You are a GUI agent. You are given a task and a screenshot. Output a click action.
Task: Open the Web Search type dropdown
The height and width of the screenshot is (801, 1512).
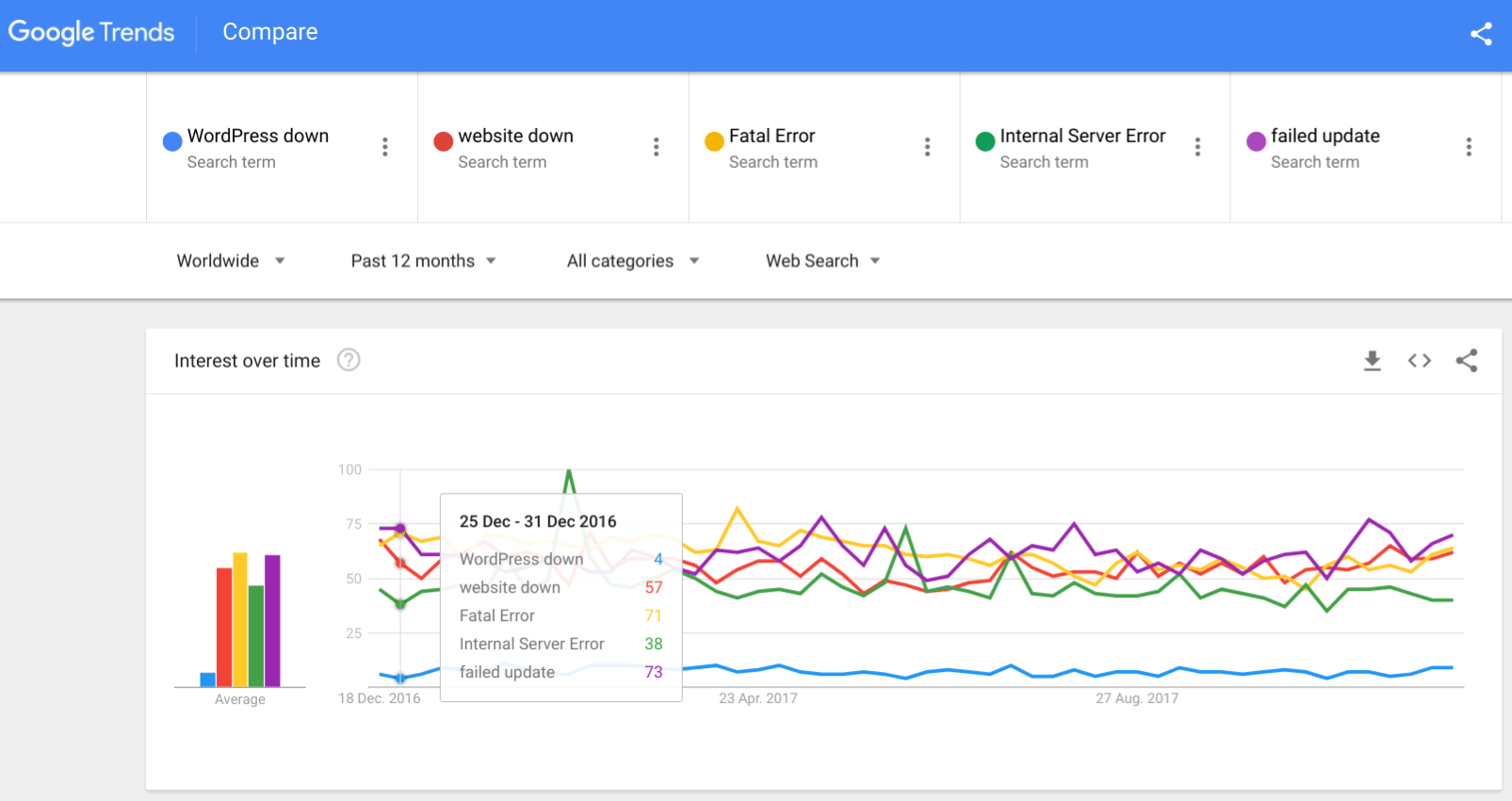(x=822, y=261)
